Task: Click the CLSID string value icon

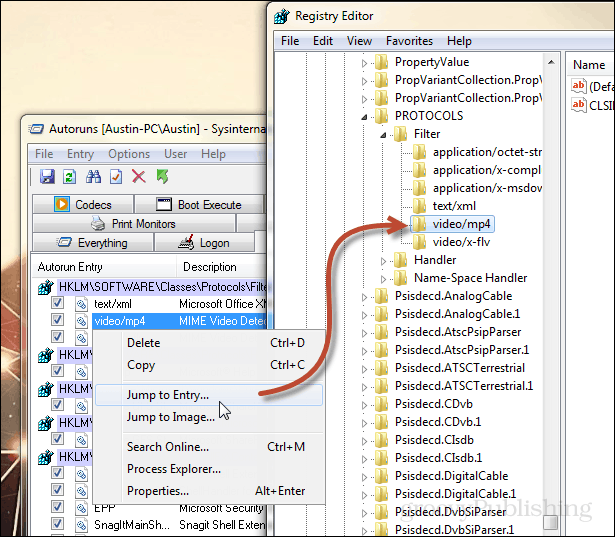Action: [579, 105]
